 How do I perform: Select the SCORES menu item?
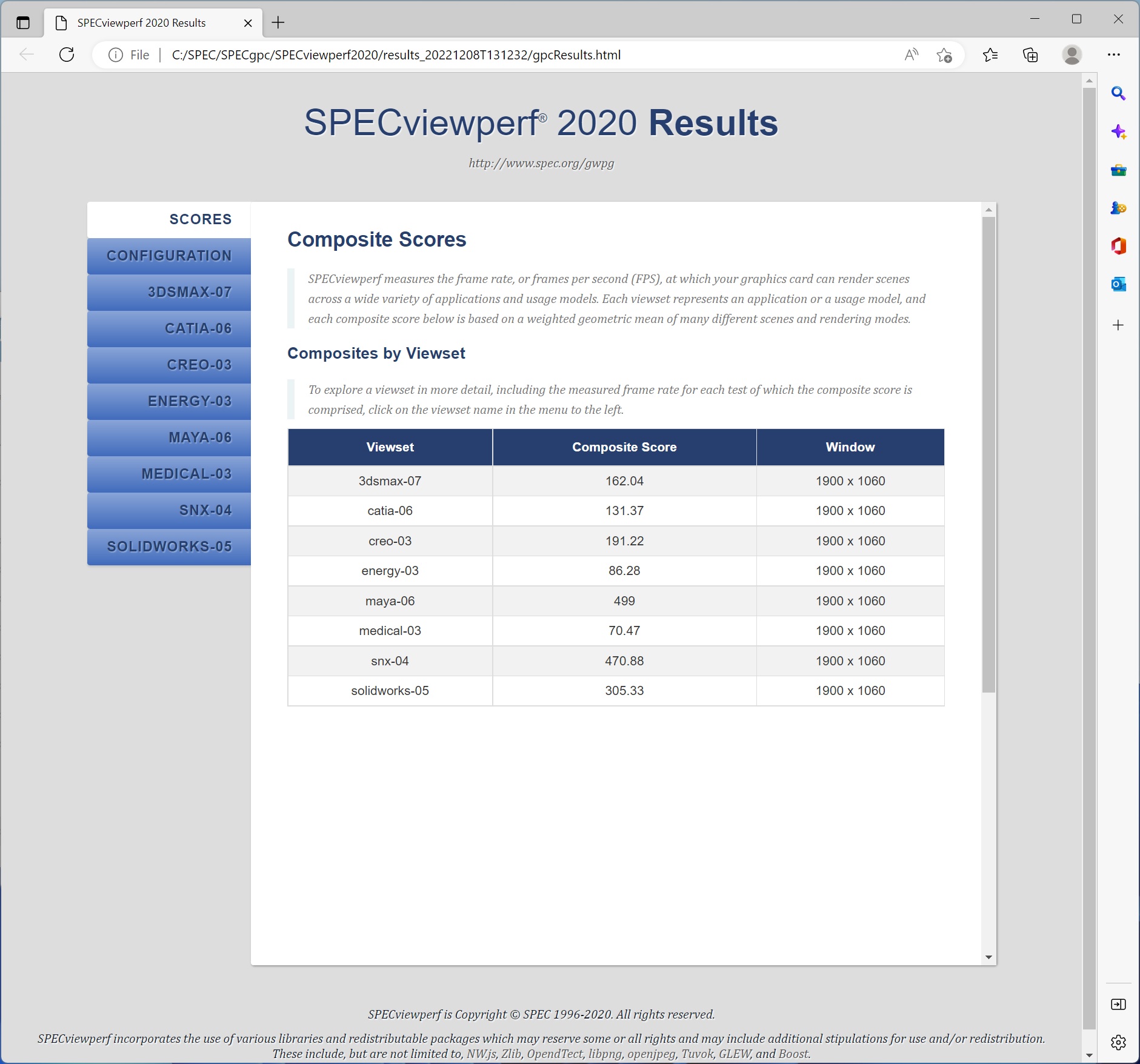(169, 219)
